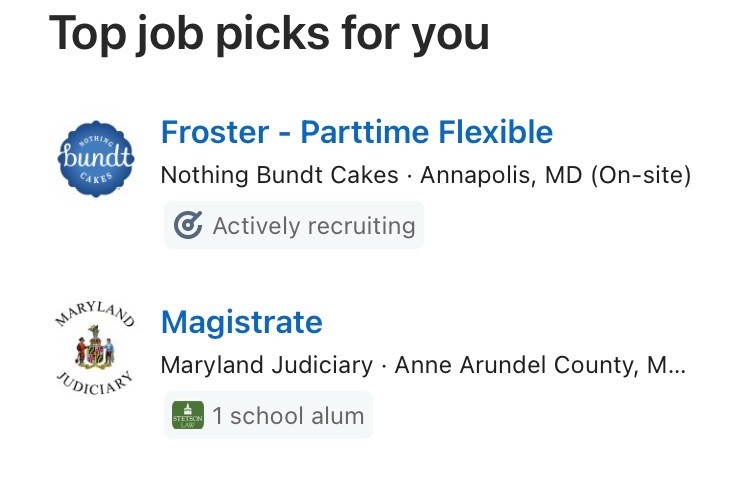Click the Top job picks for you heading
Screen dimensions: 750x484
pos(269,34)
